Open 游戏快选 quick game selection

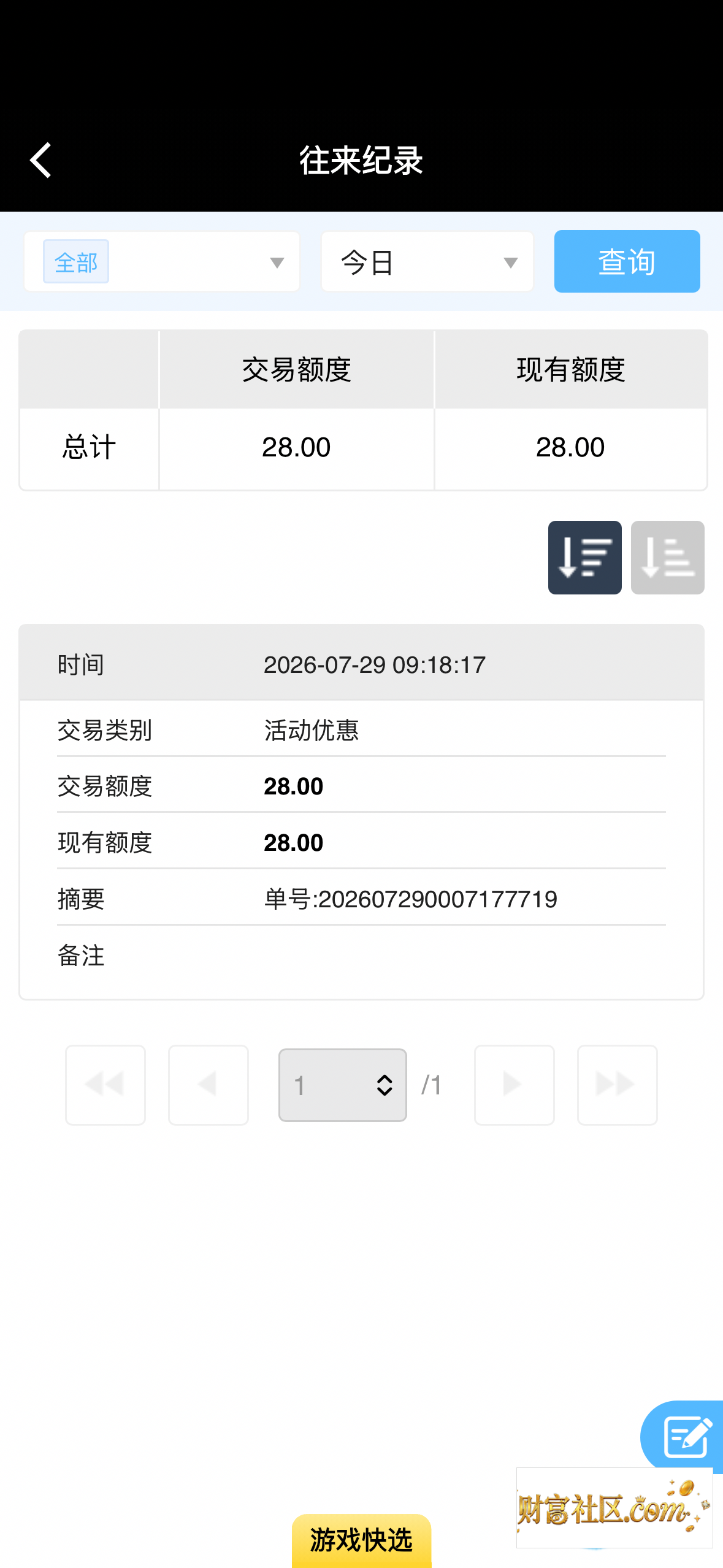pos(361,1540)
